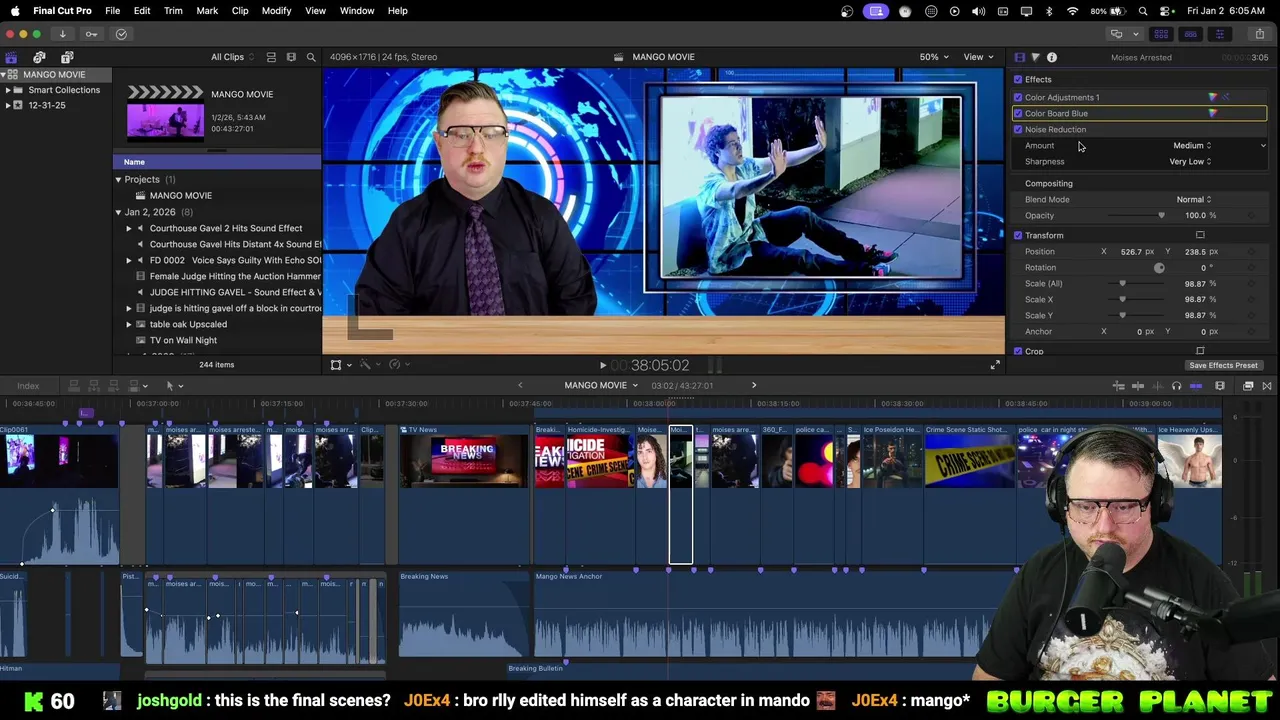Collapse the Projects group triangle
The height and width of the screenshot is (720, 1280).
[118, 179]
